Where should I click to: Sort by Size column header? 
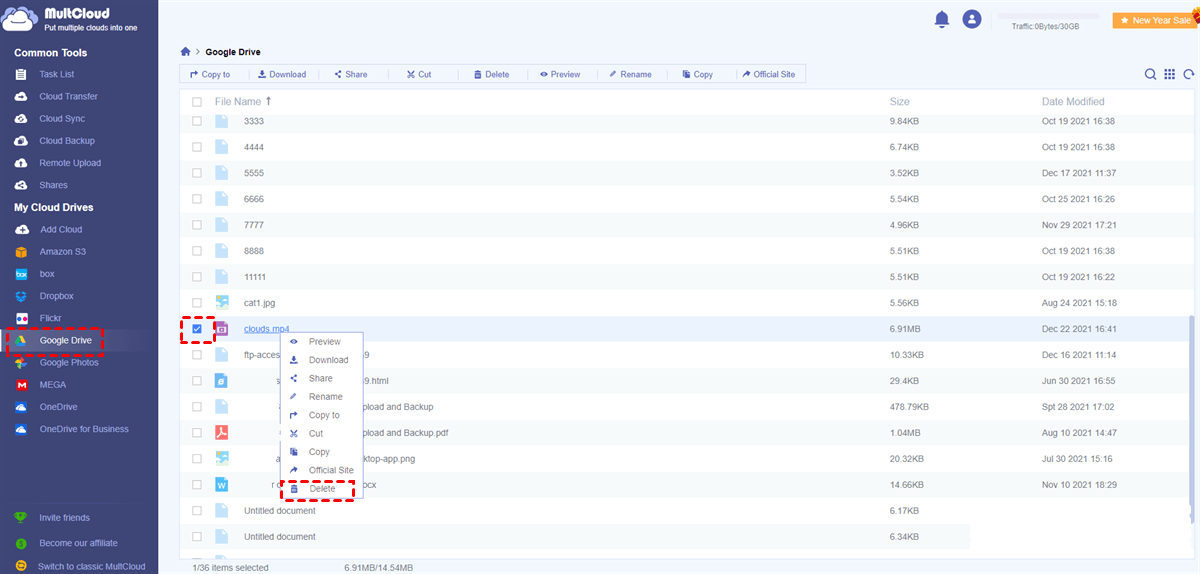click(x=900, y=102)
